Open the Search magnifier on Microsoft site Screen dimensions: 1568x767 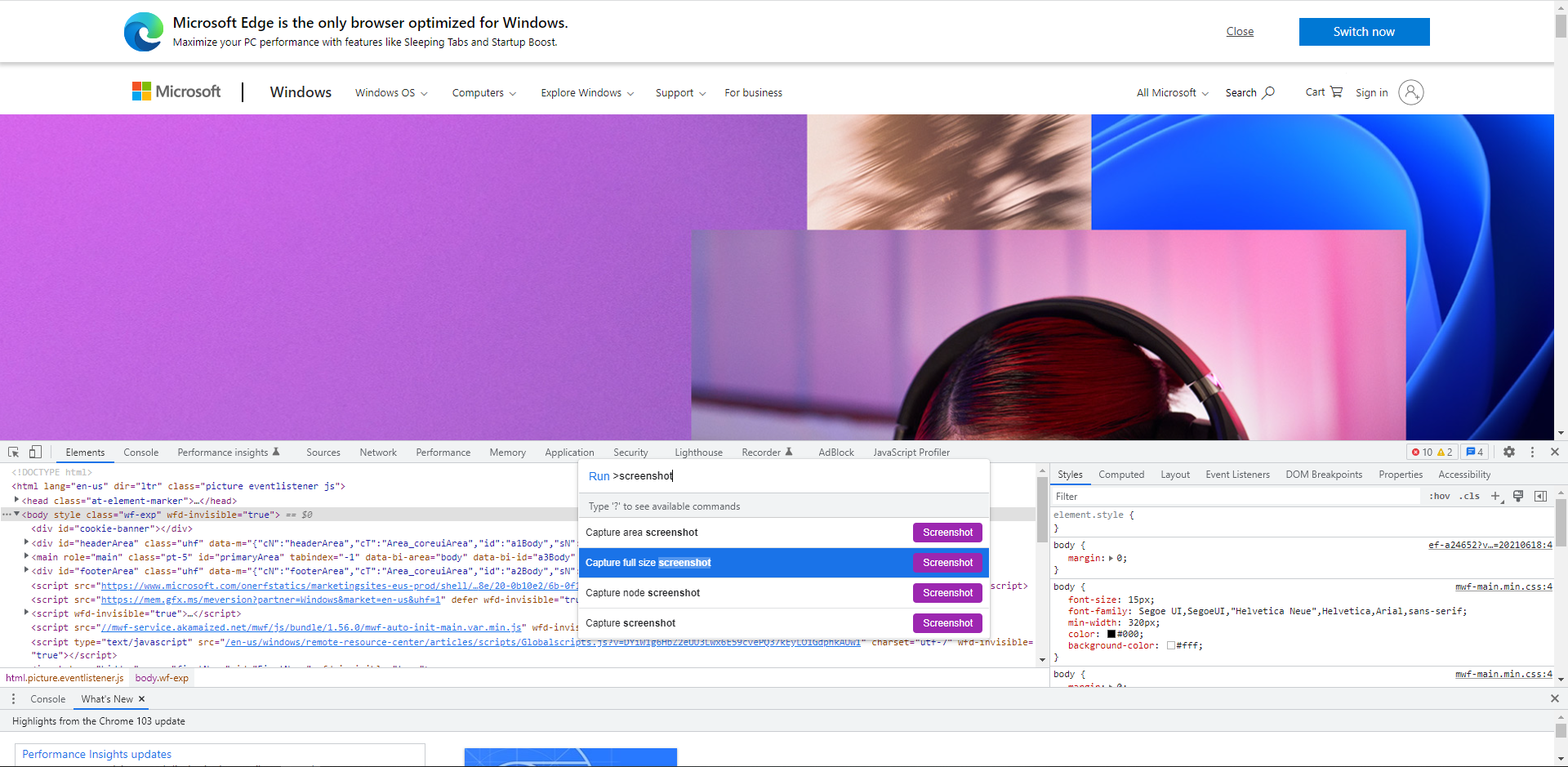[1249, 92]
